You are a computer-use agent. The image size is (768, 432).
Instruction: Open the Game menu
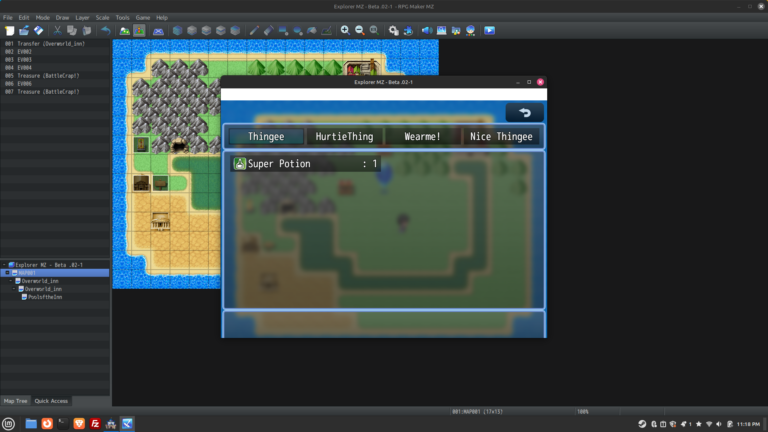tap(143, 18)
